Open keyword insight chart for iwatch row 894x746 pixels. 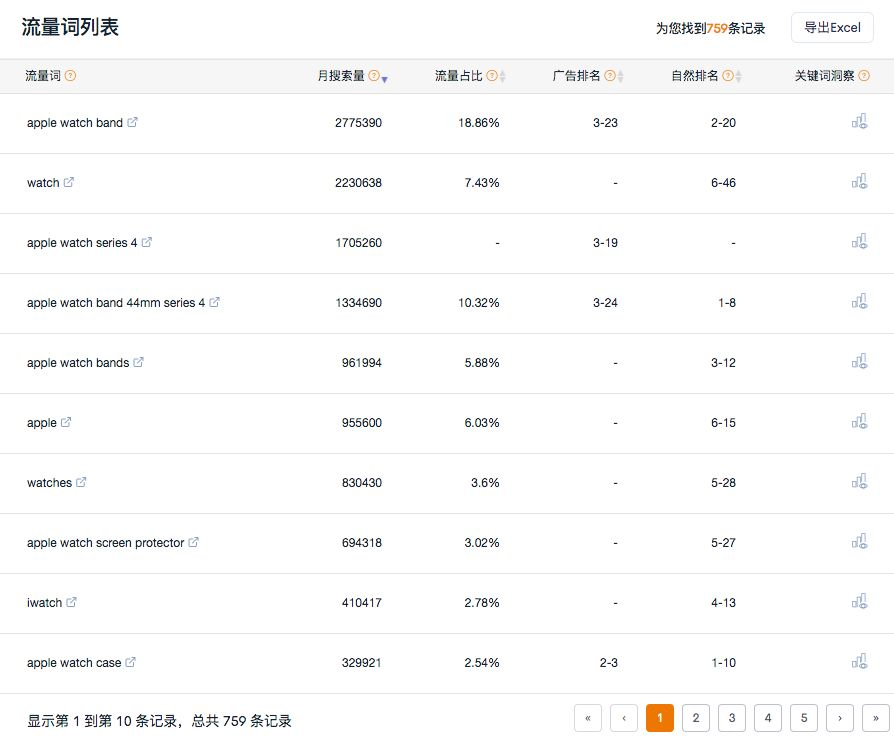pos(859,602)
